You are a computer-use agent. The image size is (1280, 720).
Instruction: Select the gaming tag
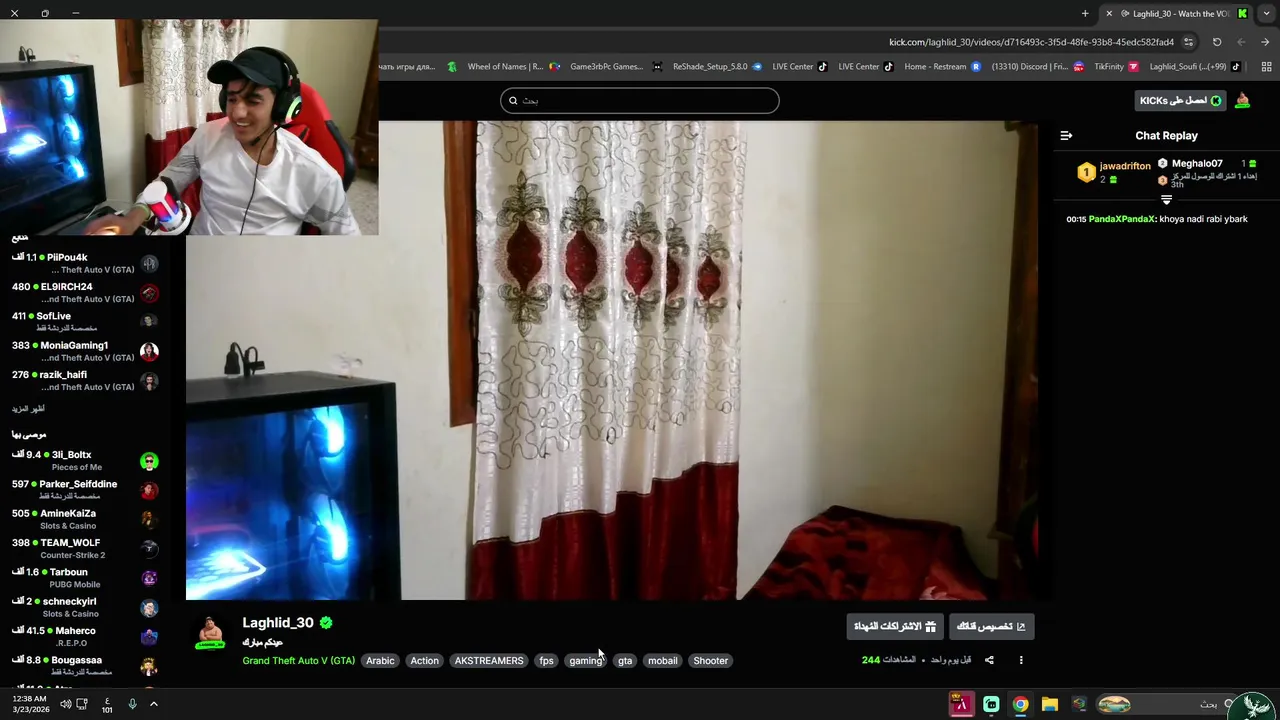(586, 661)
